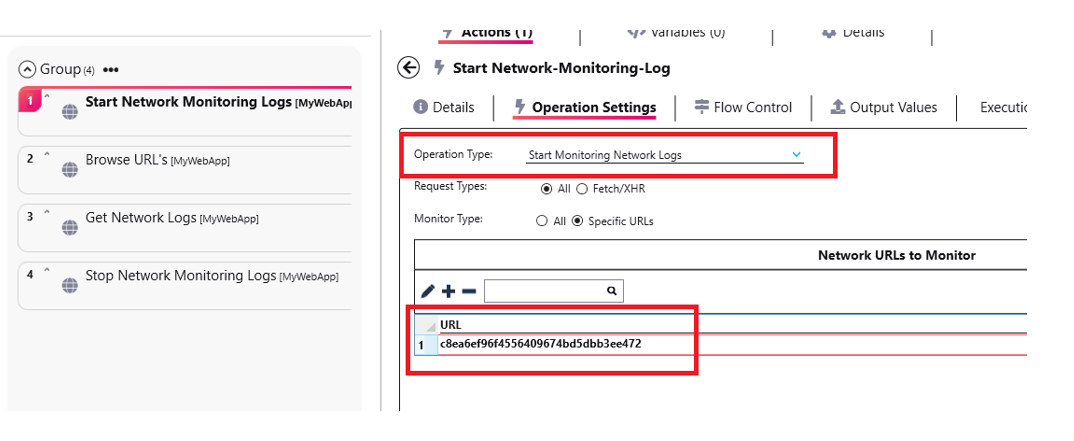Screen dimensions: 1074x441
Task: Open the Operation Type dropdown
Action: tap(796, 155)
